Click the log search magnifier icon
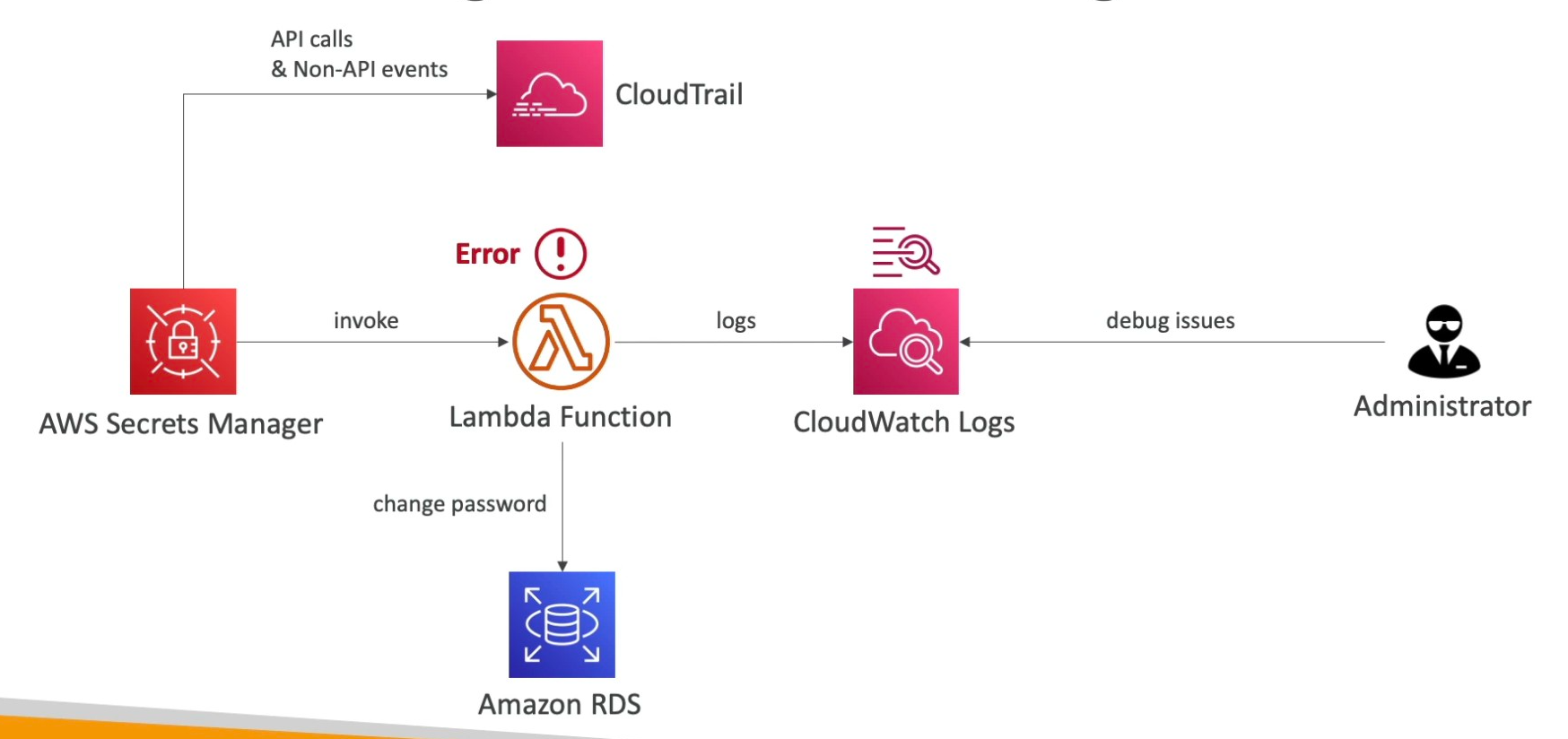1568x739 pixels. (x=905, y=251)
